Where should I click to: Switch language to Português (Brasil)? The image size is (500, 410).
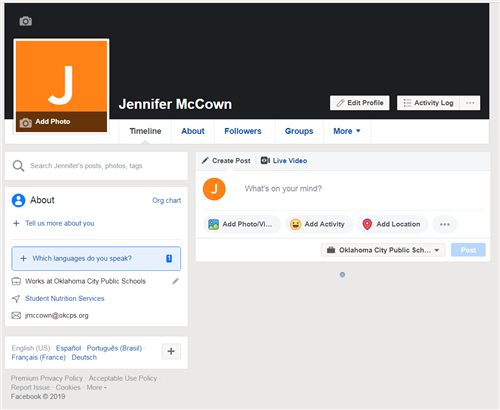point(114,348)
